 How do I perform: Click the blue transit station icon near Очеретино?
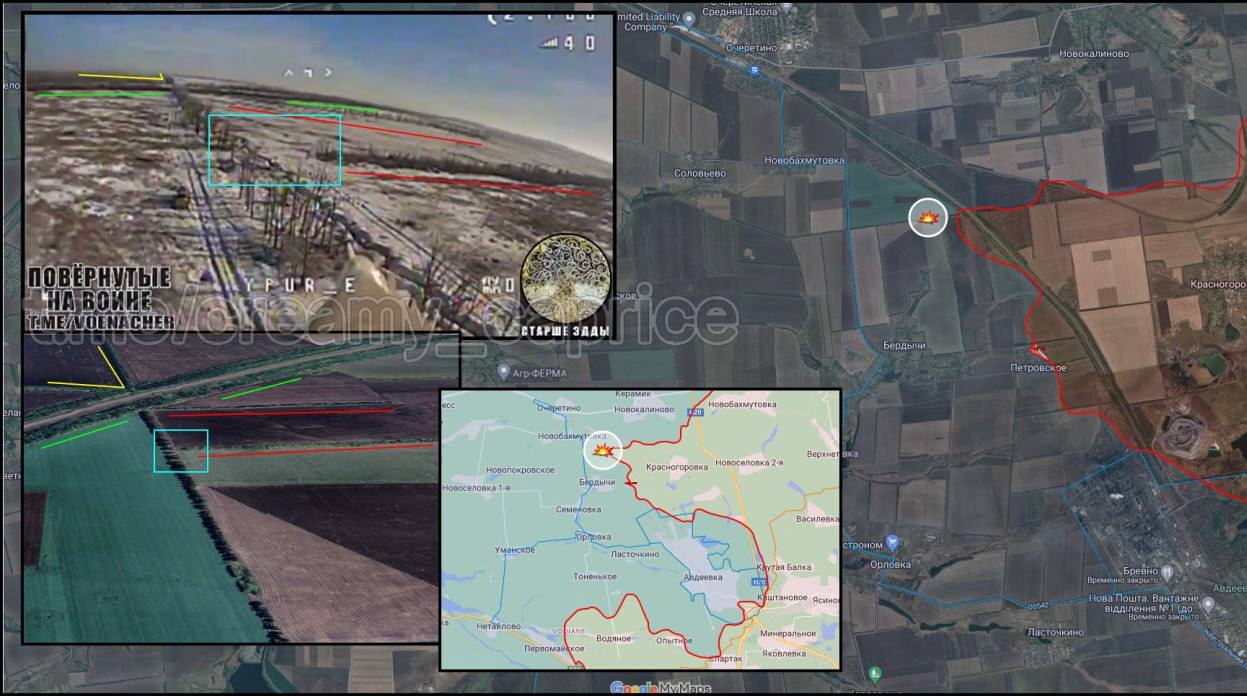pyautogui.click(x=753, y=70)
